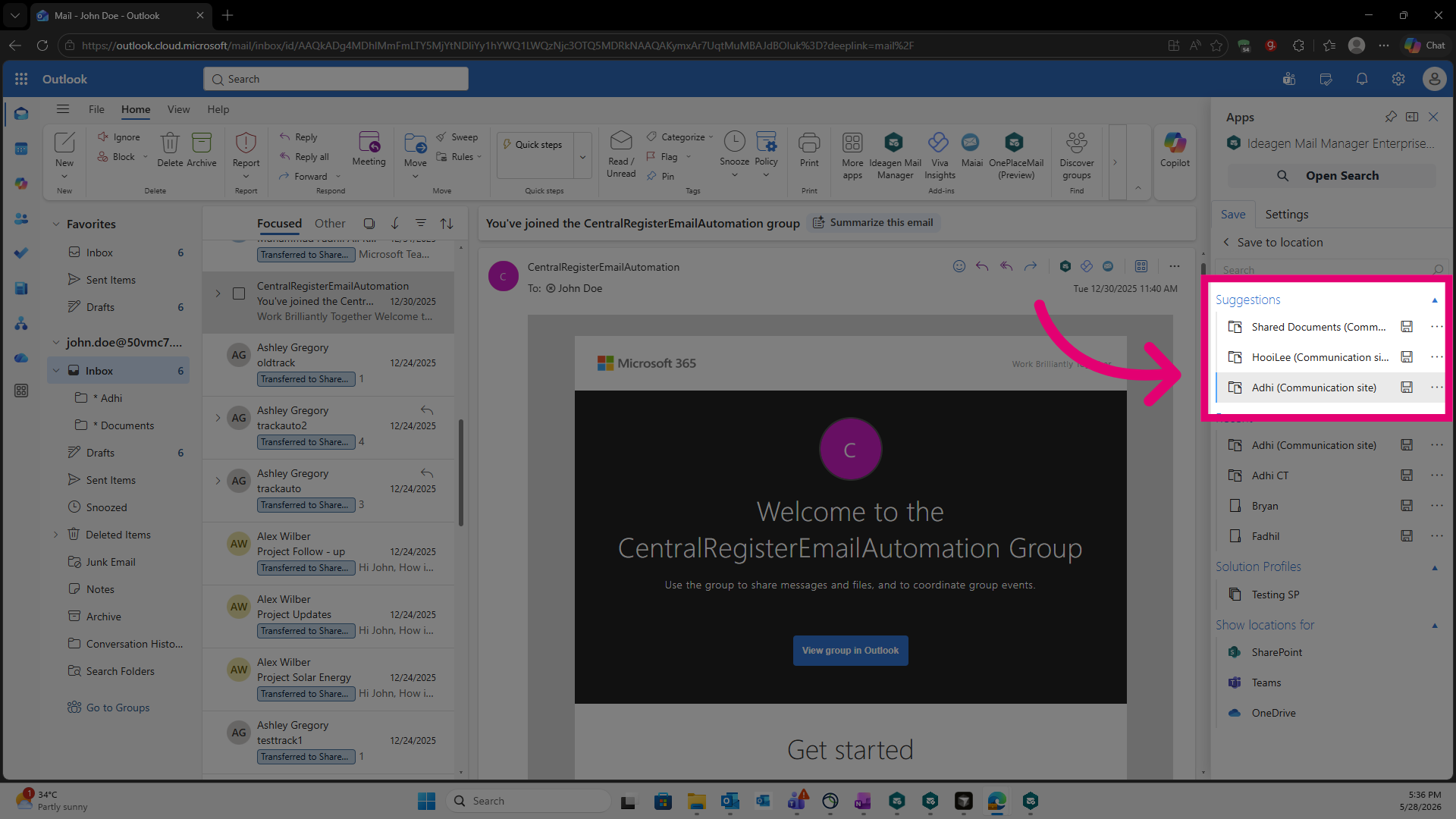Screen dimensions: 1456x819
Task: React to the message with emoji icon
Action: [x=959, y=266]
